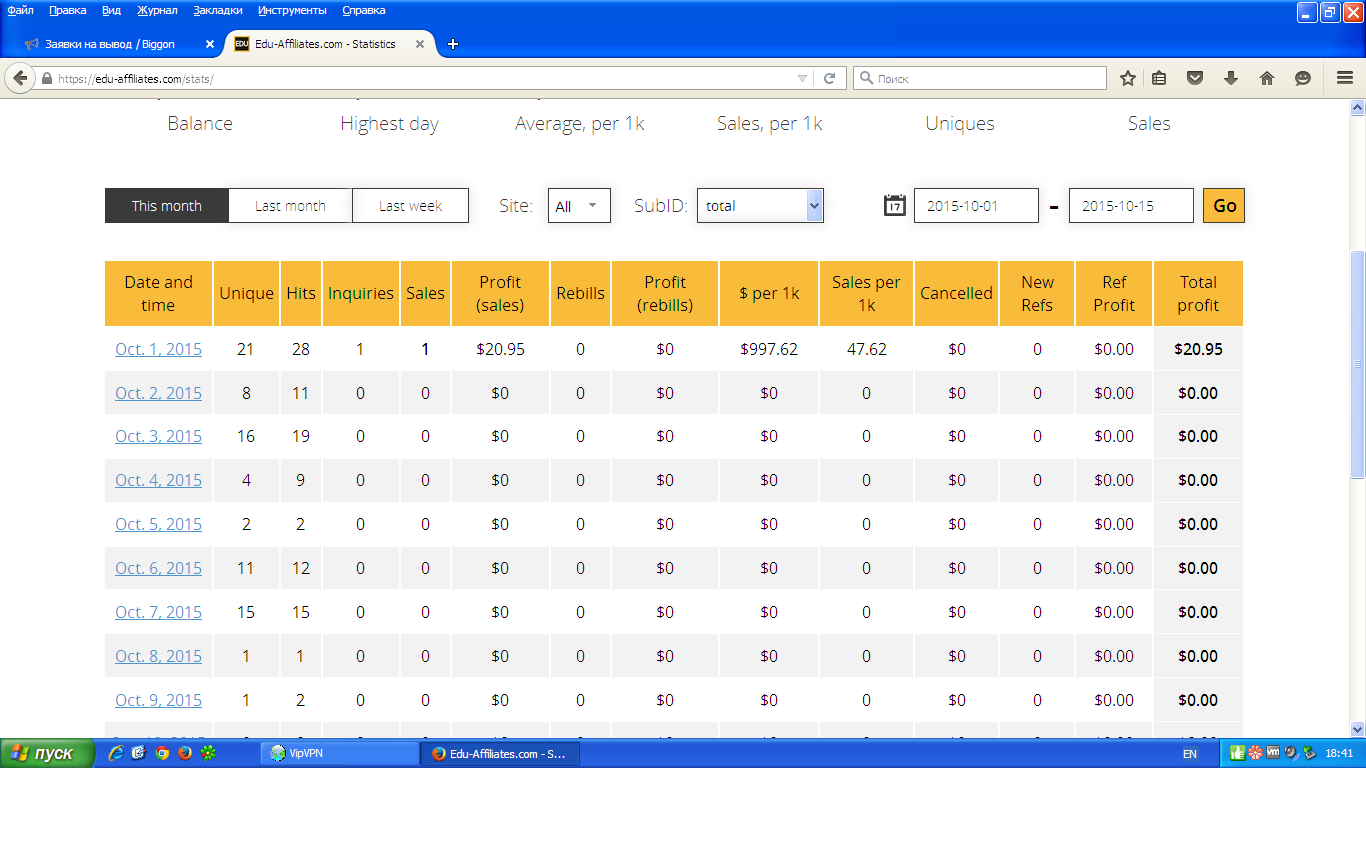
Task: Open the Site "All" dropdown
Action: 579,206
